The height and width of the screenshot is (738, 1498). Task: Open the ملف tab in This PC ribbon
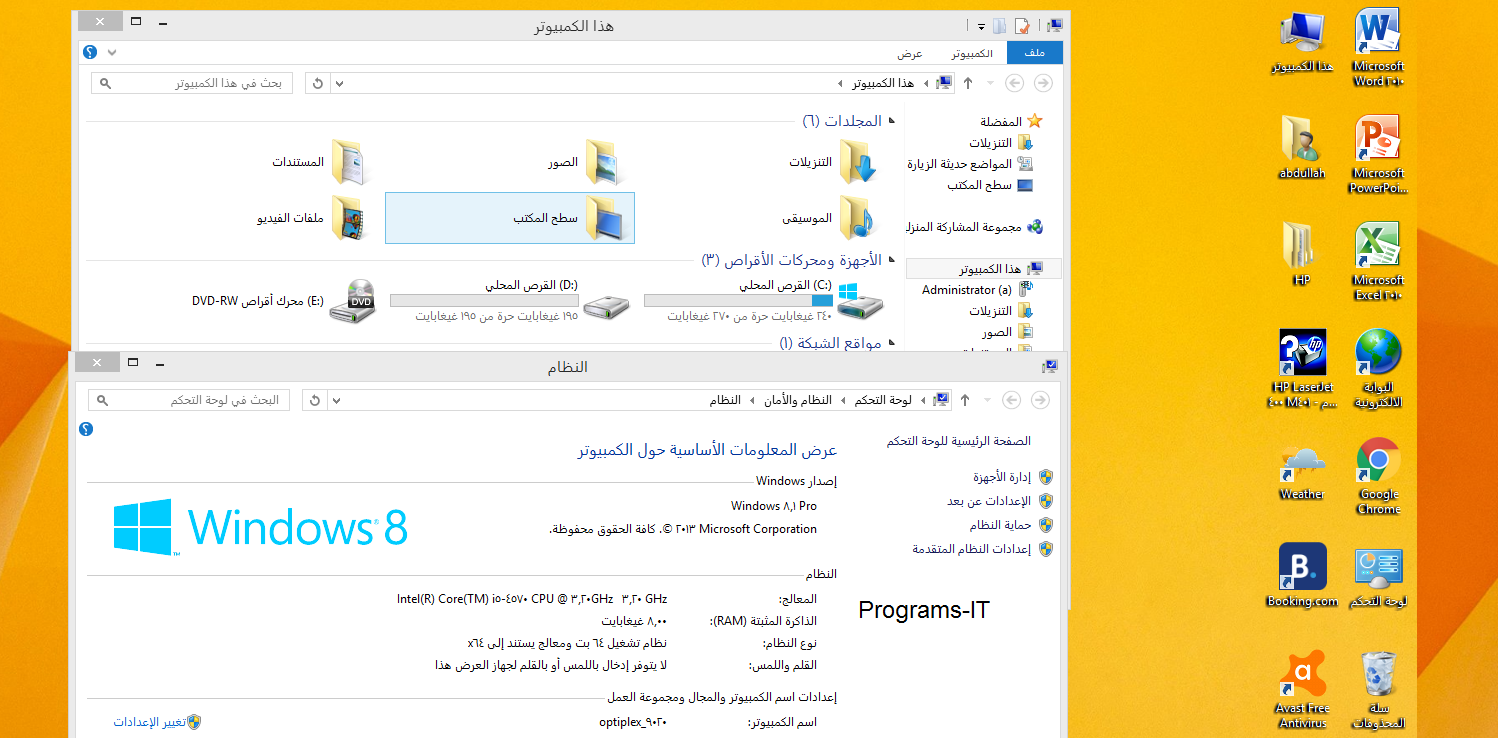[x=1035, y=53]
